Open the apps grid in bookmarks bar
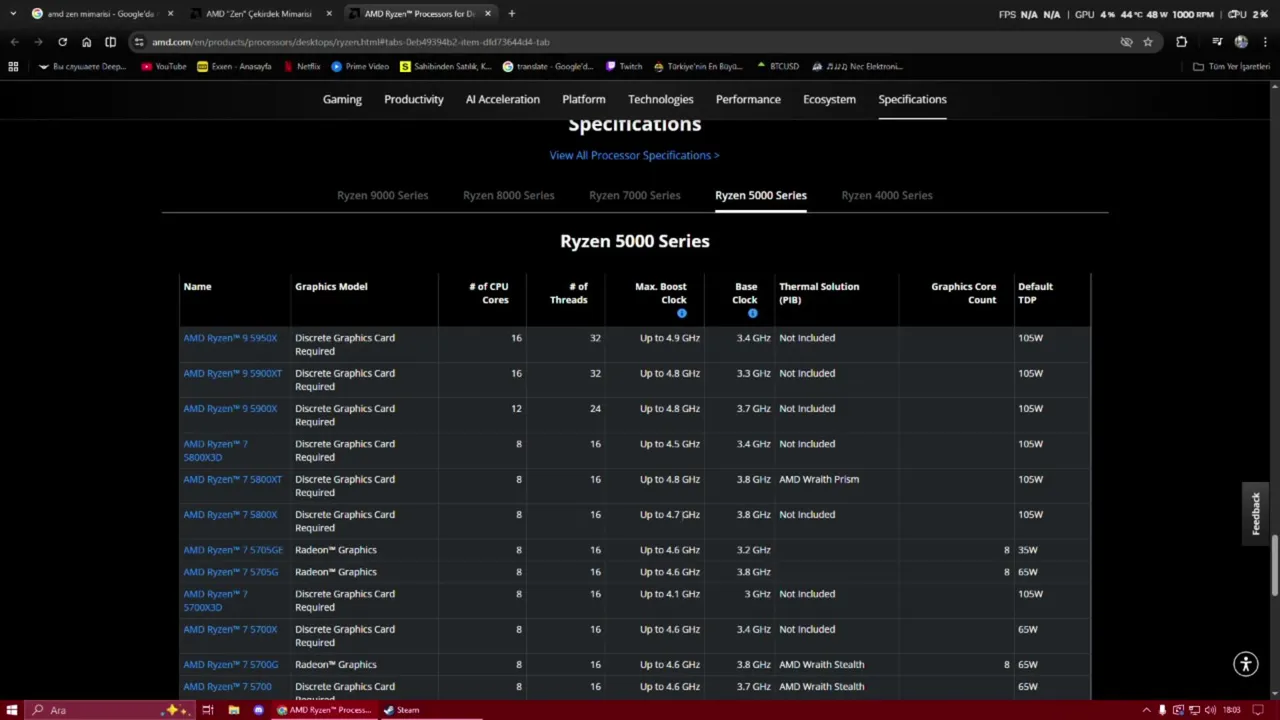This screenshot has height=720, width=1280. (13, 66)
